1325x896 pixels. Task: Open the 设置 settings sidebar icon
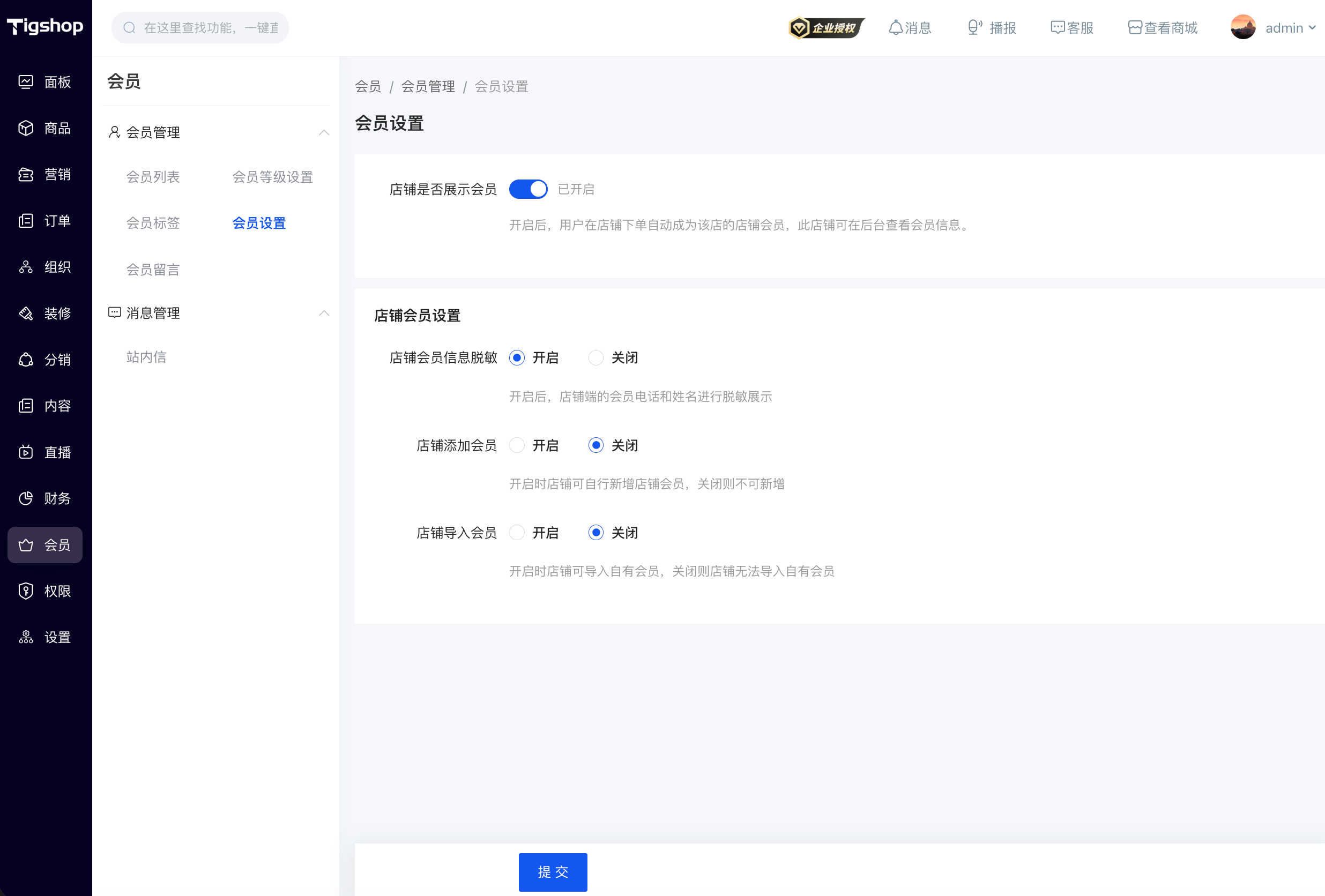point(26,637)
